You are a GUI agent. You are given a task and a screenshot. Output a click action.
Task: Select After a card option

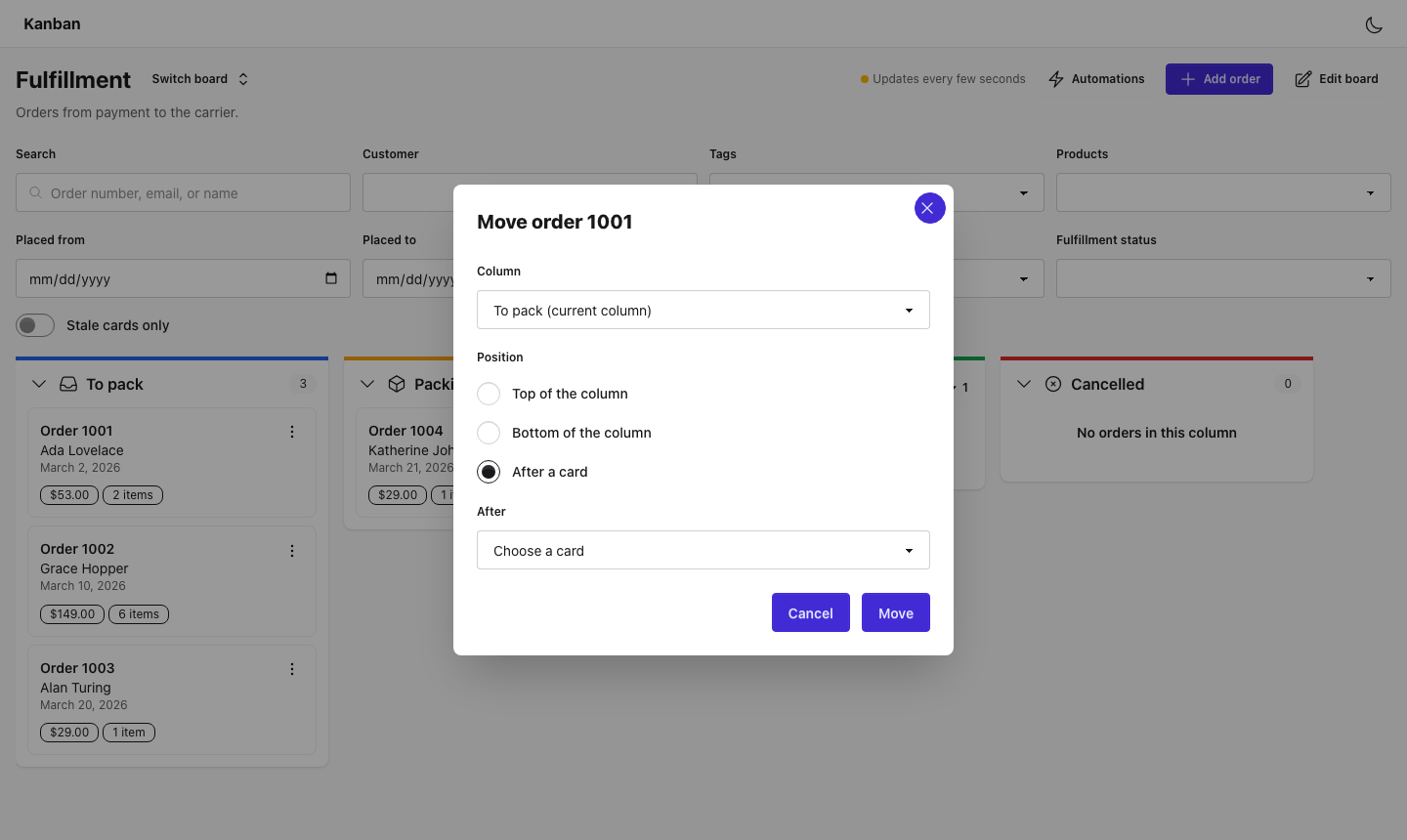(x=489, y=472)
